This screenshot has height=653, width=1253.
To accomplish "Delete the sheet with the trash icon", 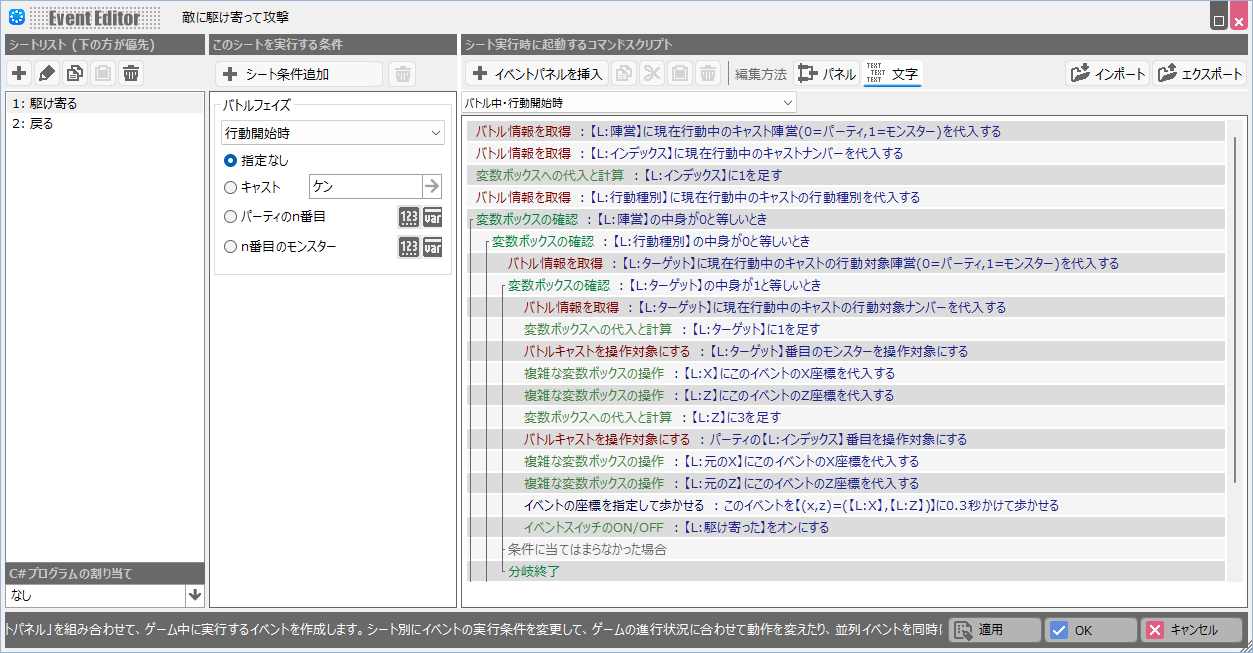I will [x=131, y=73].
